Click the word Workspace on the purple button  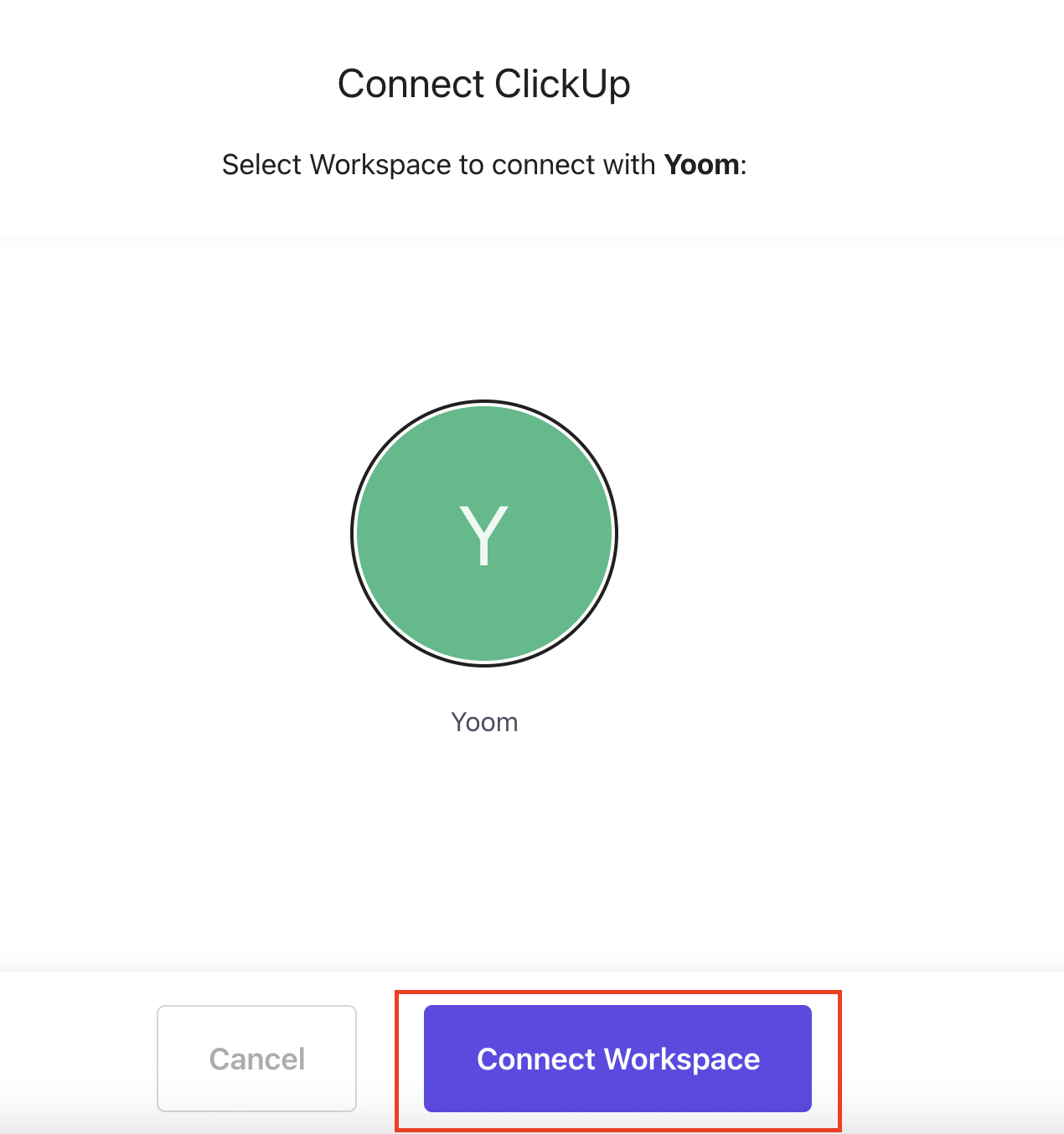coord(682,1059)
